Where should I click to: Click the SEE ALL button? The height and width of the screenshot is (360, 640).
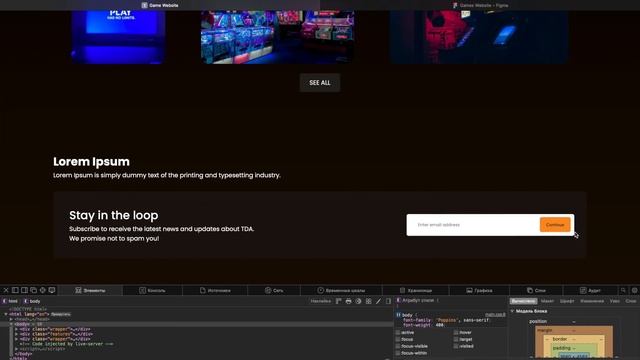[320, 82]
